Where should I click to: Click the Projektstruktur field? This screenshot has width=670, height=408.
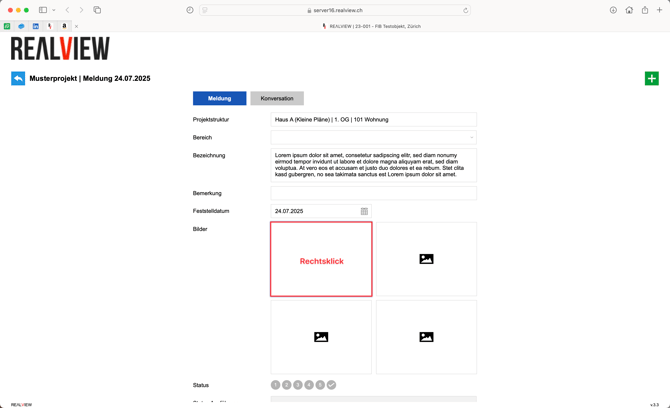point(373,120)
